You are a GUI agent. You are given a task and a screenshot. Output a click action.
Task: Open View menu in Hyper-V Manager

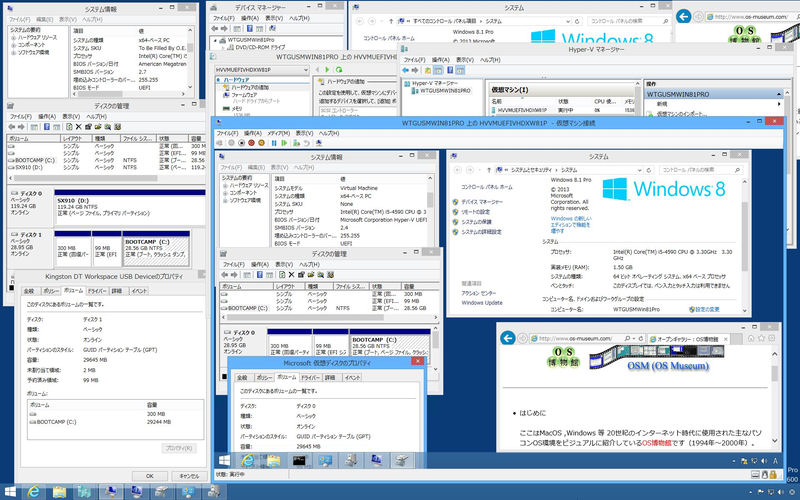tap(464, 60)
